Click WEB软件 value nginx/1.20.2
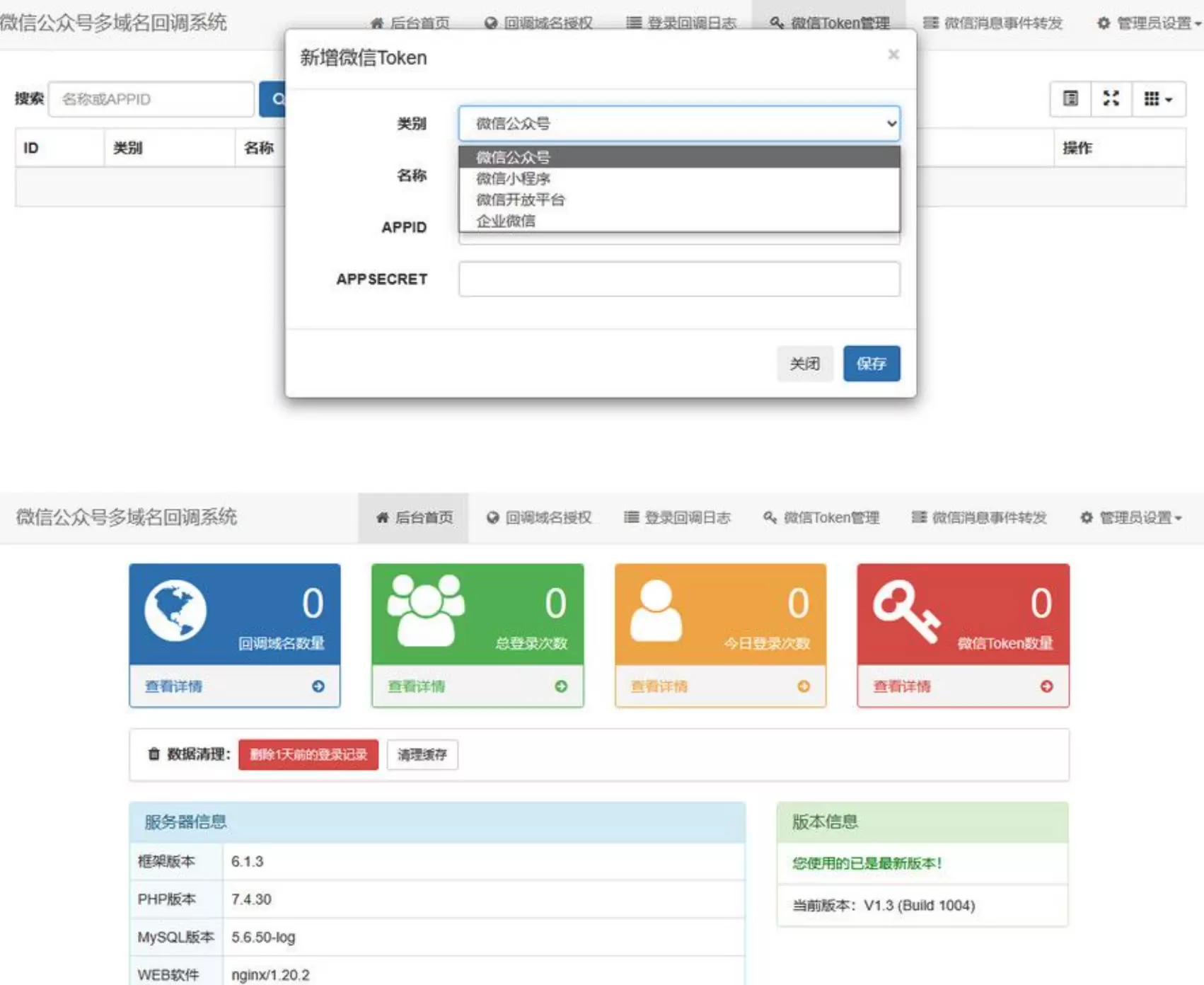 (270, 975)
